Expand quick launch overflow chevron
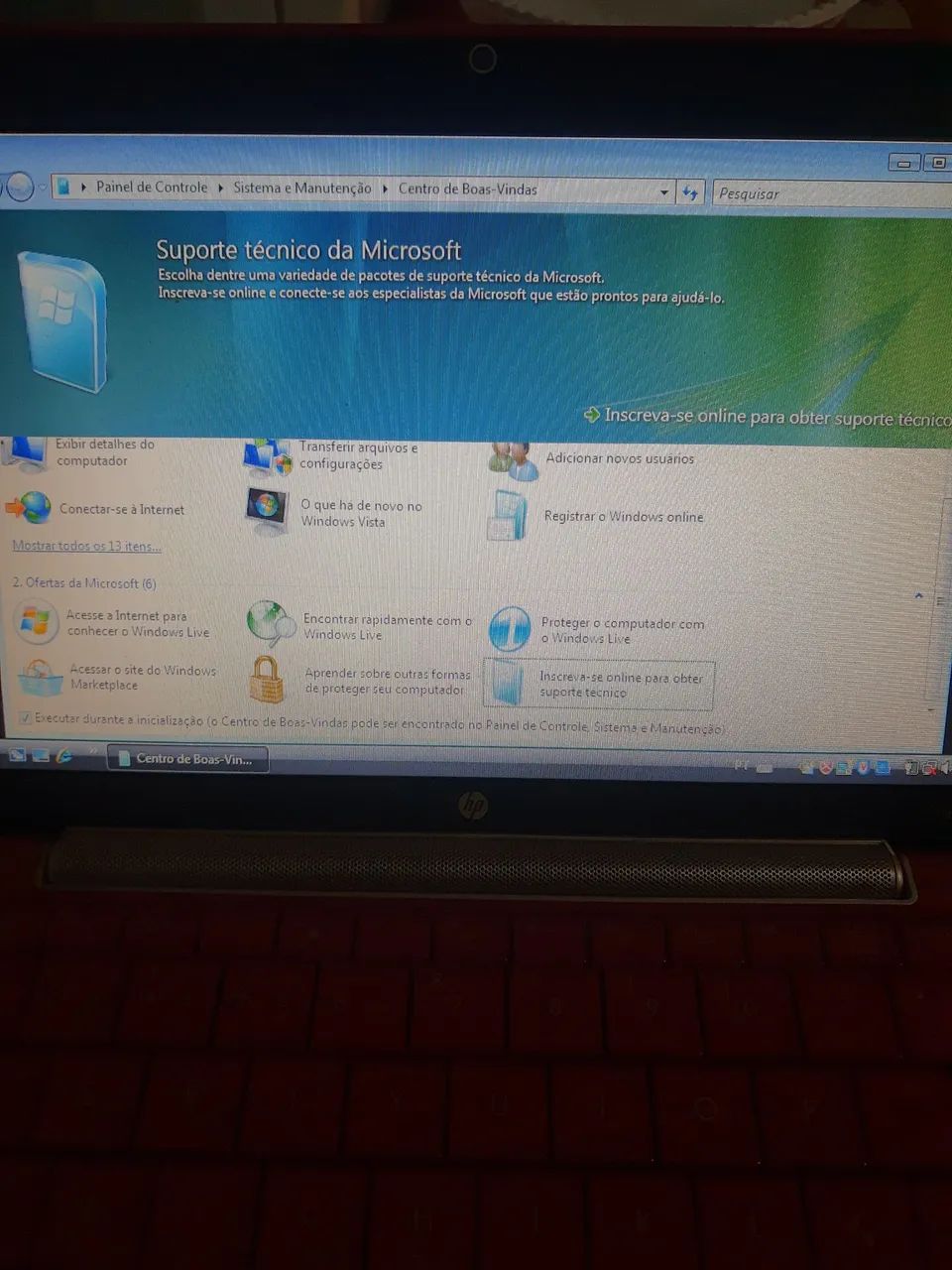This screenshot has width=952, height=1270. pyautogui.click(x=92, y=752)
